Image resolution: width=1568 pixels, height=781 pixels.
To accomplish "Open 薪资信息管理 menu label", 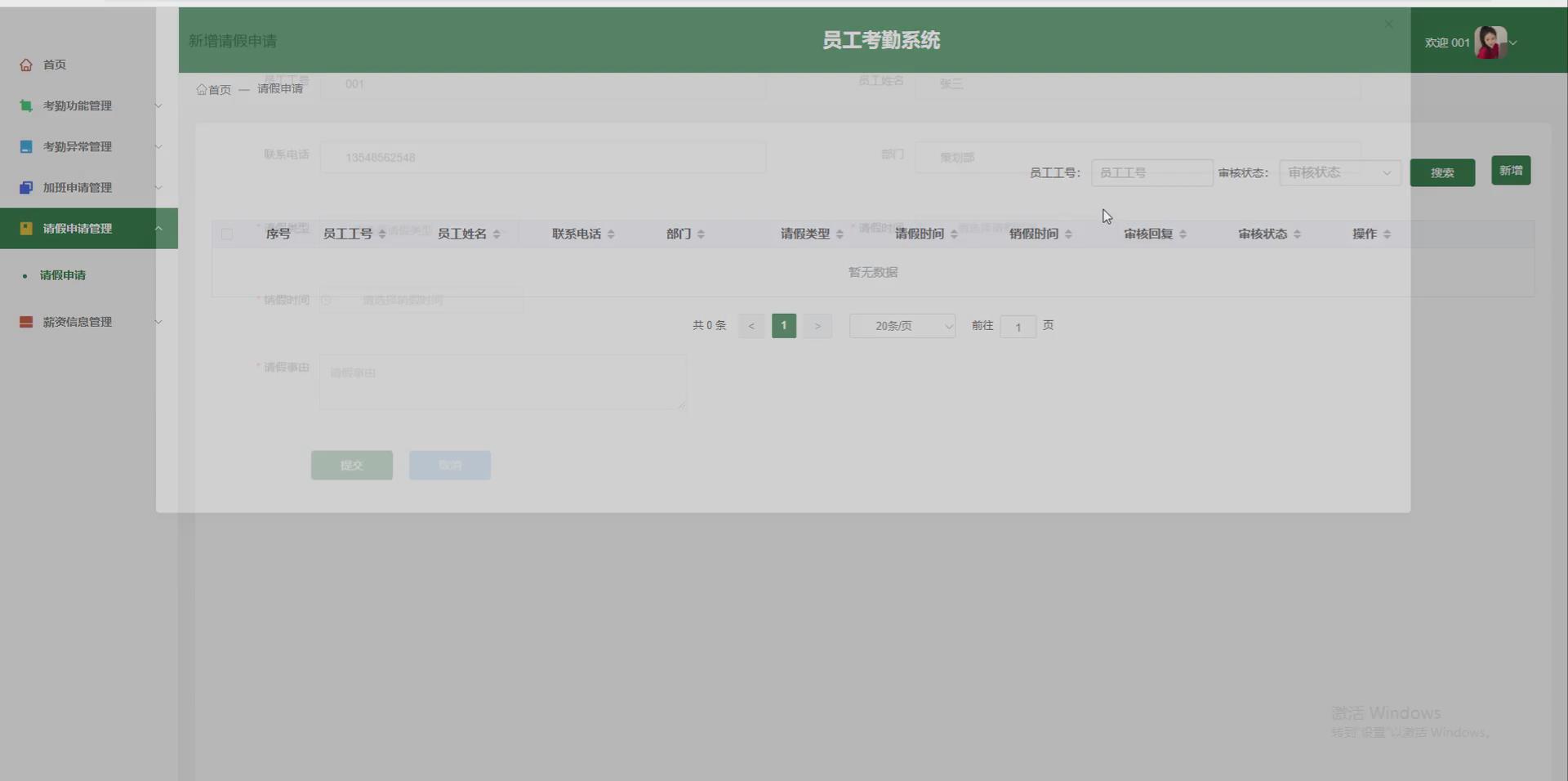I will point(78,322).
